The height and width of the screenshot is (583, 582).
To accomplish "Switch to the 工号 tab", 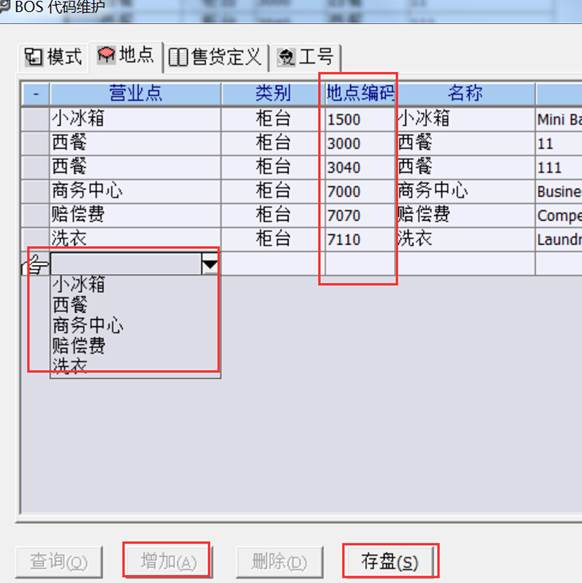I will [306, 57].
